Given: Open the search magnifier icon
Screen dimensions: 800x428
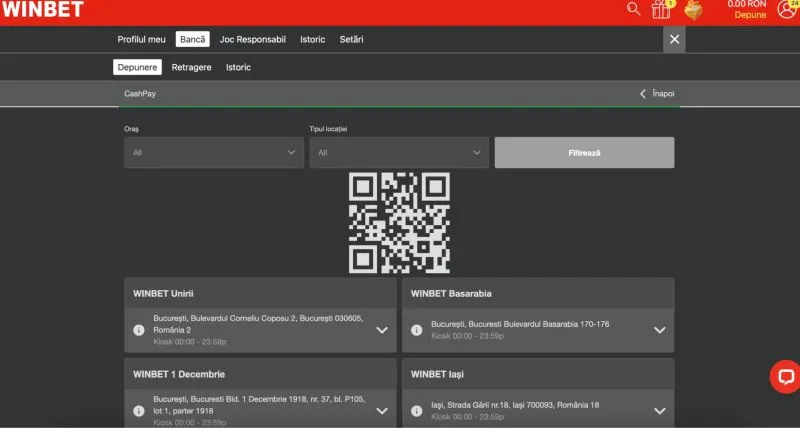Looking at the screenshot, I should click(x=633, y=9).
